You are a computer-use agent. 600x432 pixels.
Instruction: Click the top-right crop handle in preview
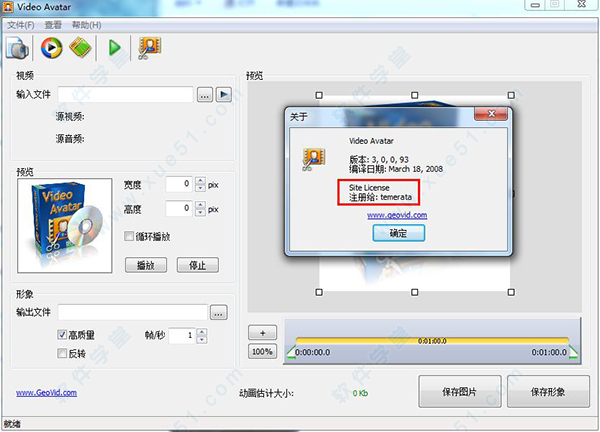(511, 95)
